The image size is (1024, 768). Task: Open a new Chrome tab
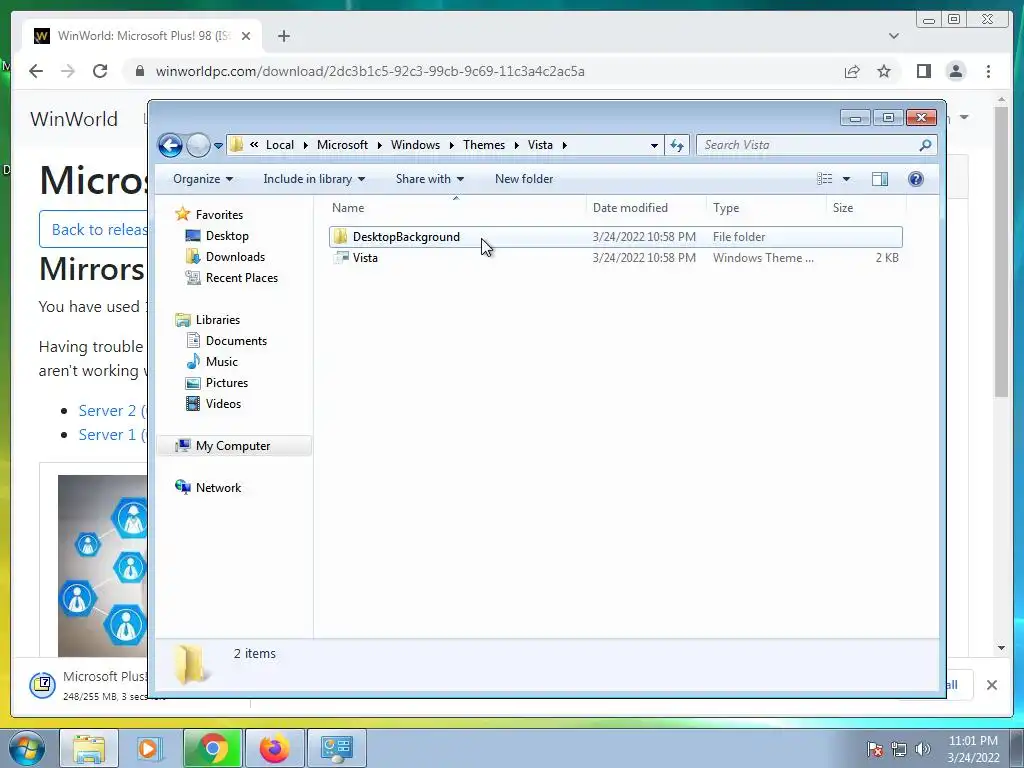(283, 36)
